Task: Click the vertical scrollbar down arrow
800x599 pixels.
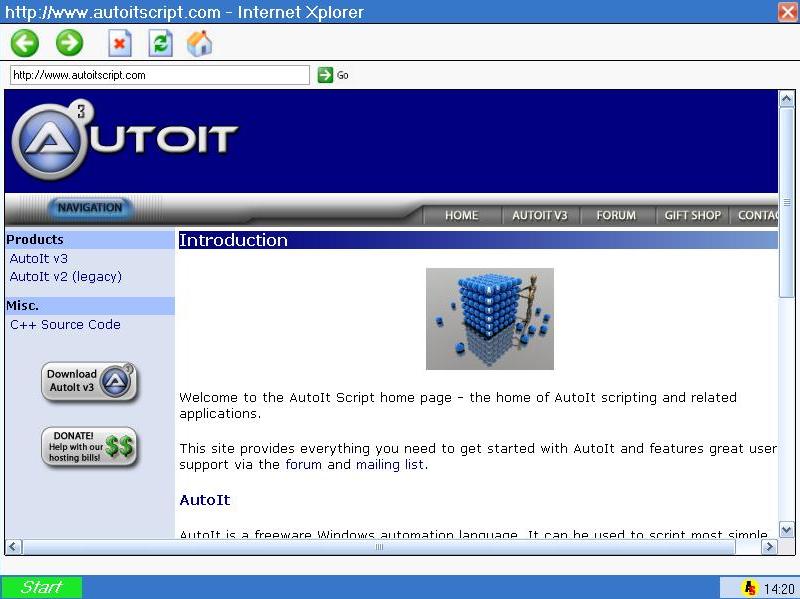Action: [786, 530]
